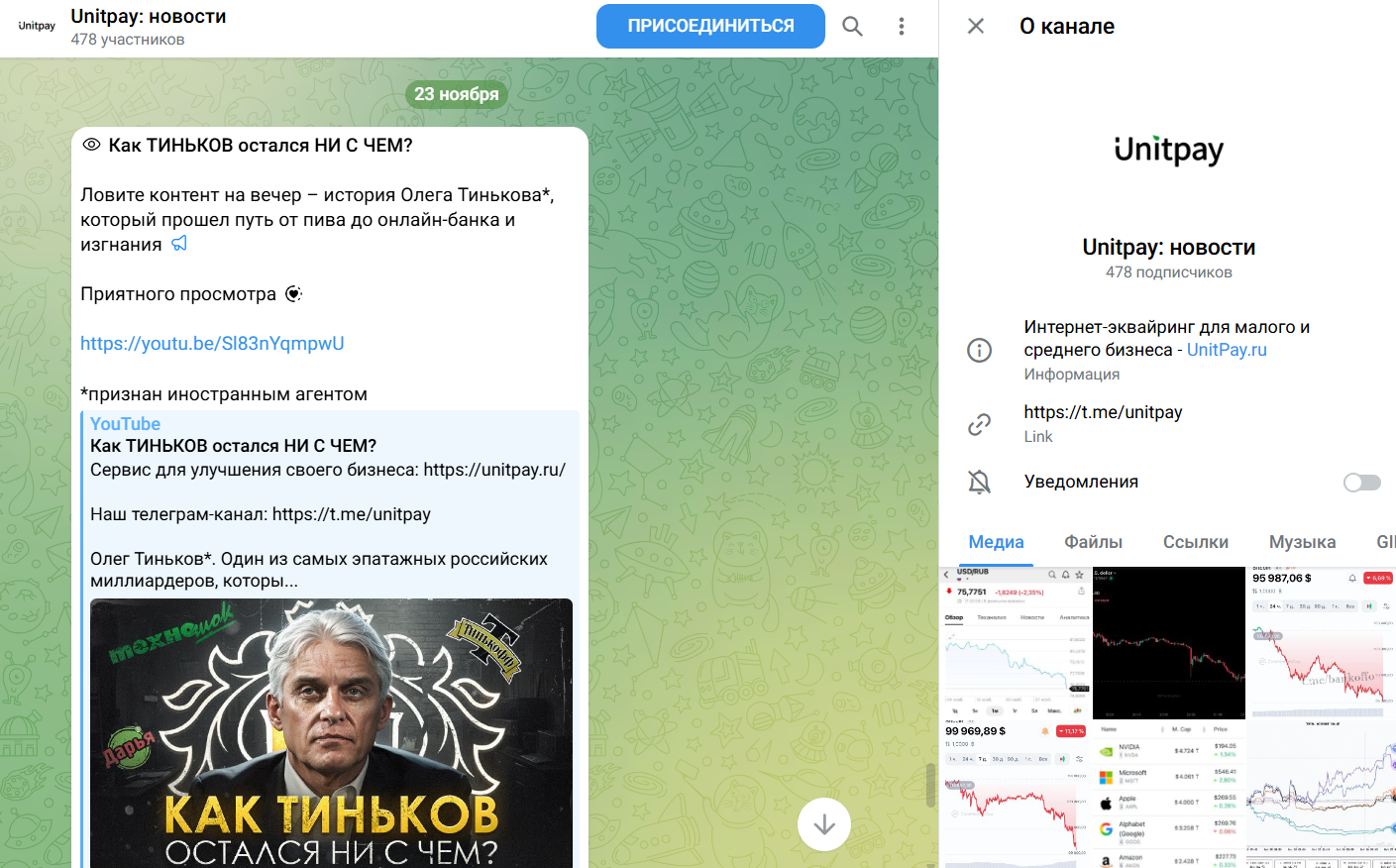The width and height of the screenshot is (1396, 868).
Task: Close the channel info panel
Action: pos(976,26)
